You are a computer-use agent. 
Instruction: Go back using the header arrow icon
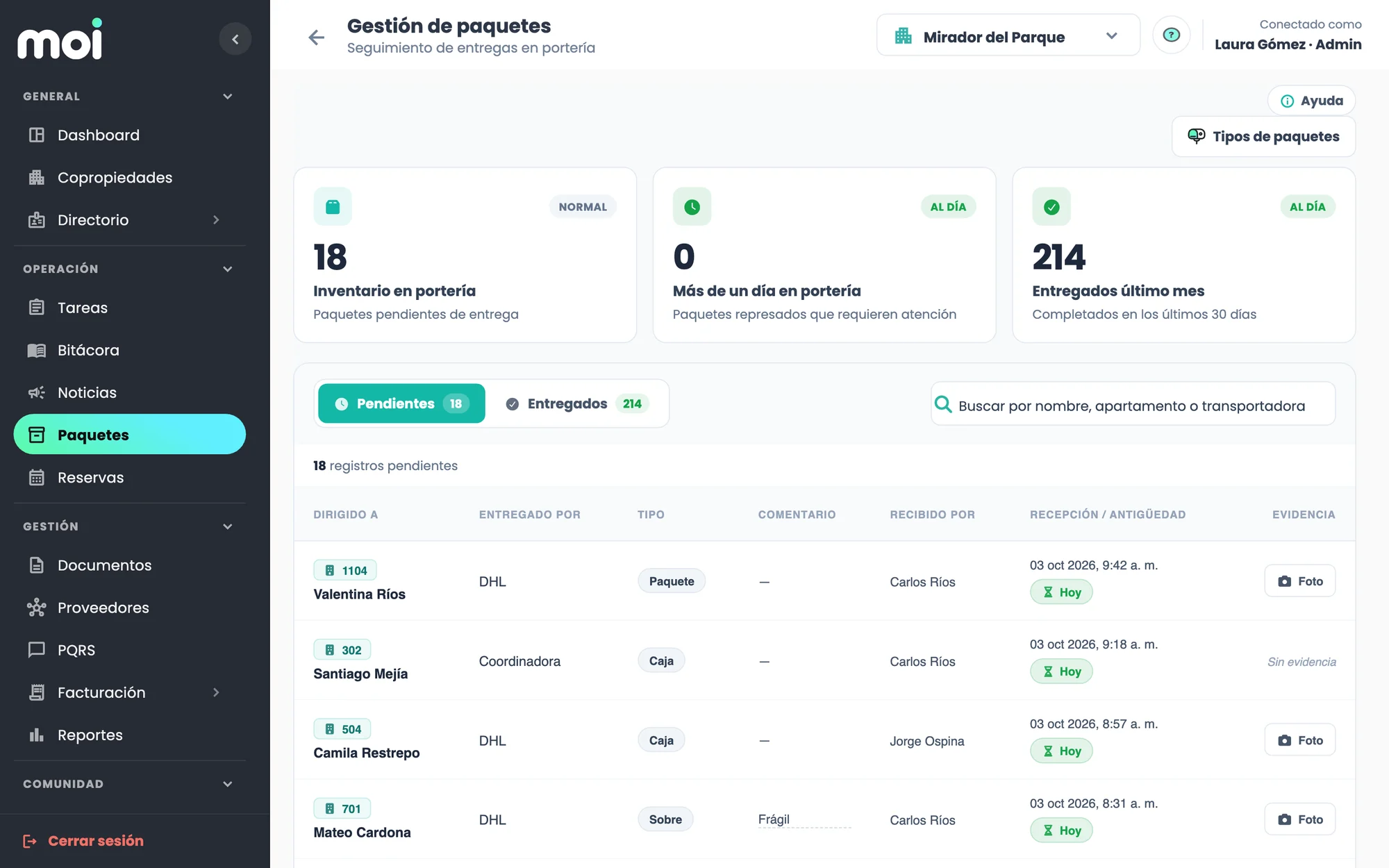click(x=317, y=37)
